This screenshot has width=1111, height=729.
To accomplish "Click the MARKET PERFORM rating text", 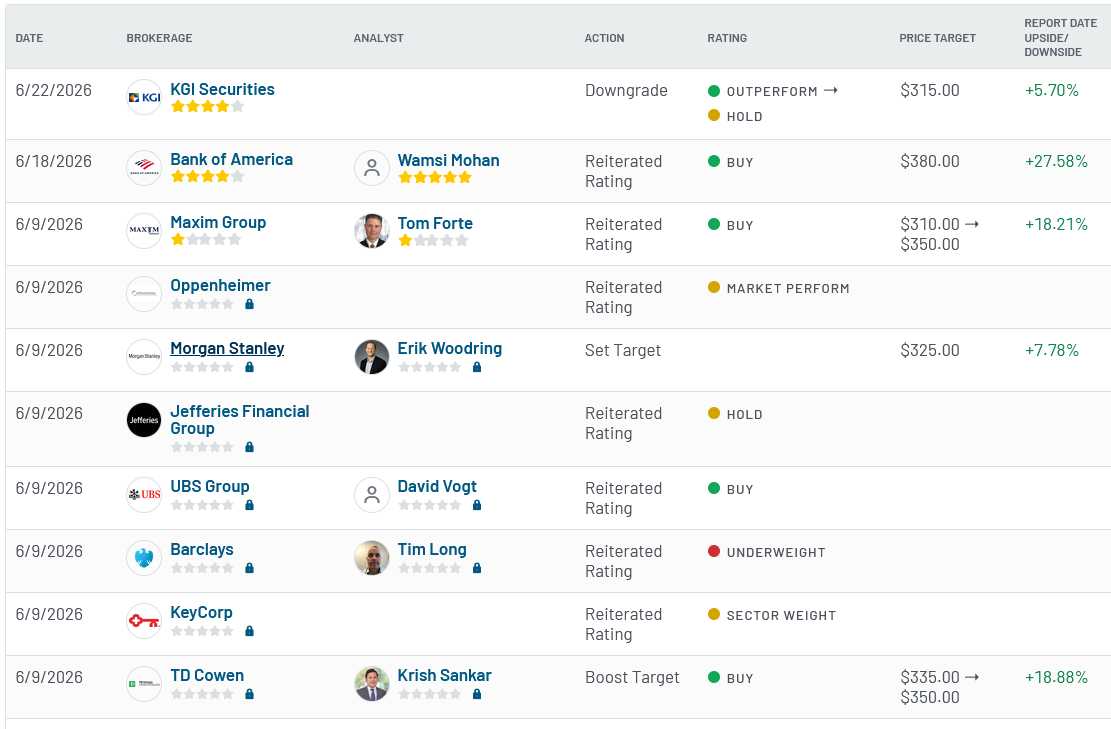I will coord(788,288).
